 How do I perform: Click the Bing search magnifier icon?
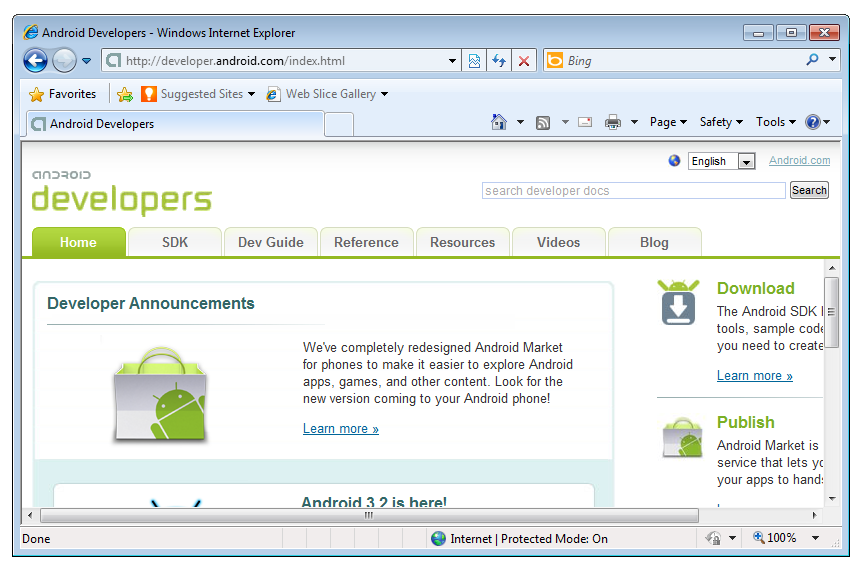(812, 59)
